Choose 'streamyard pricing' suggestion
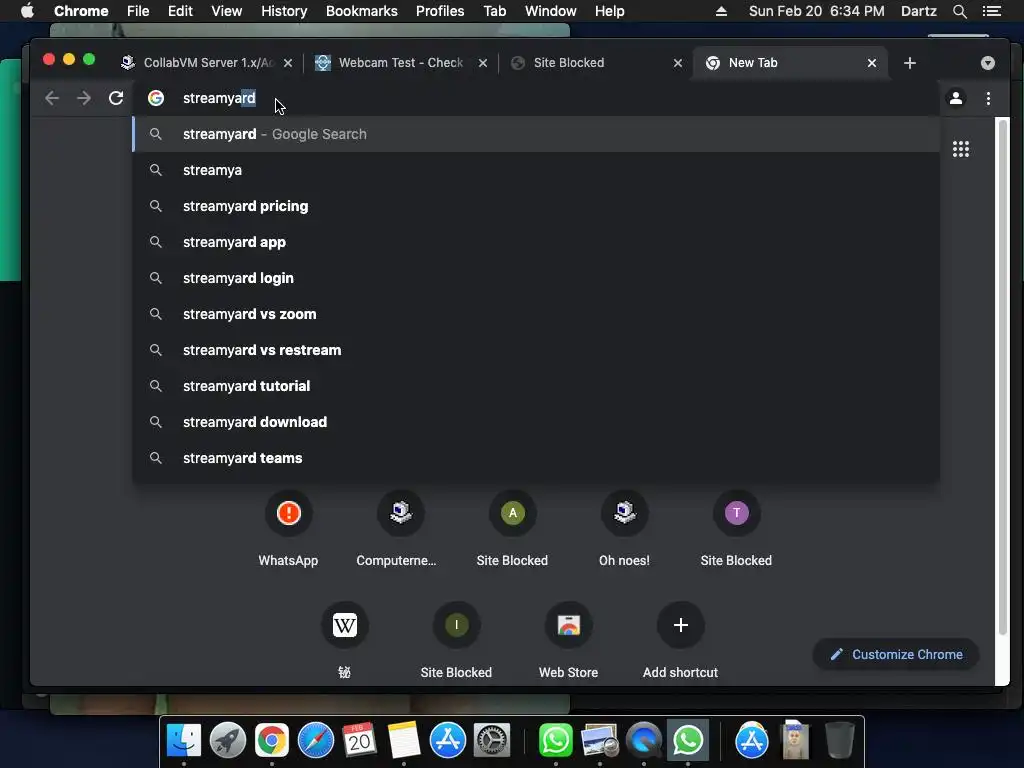 coord(536,206)
